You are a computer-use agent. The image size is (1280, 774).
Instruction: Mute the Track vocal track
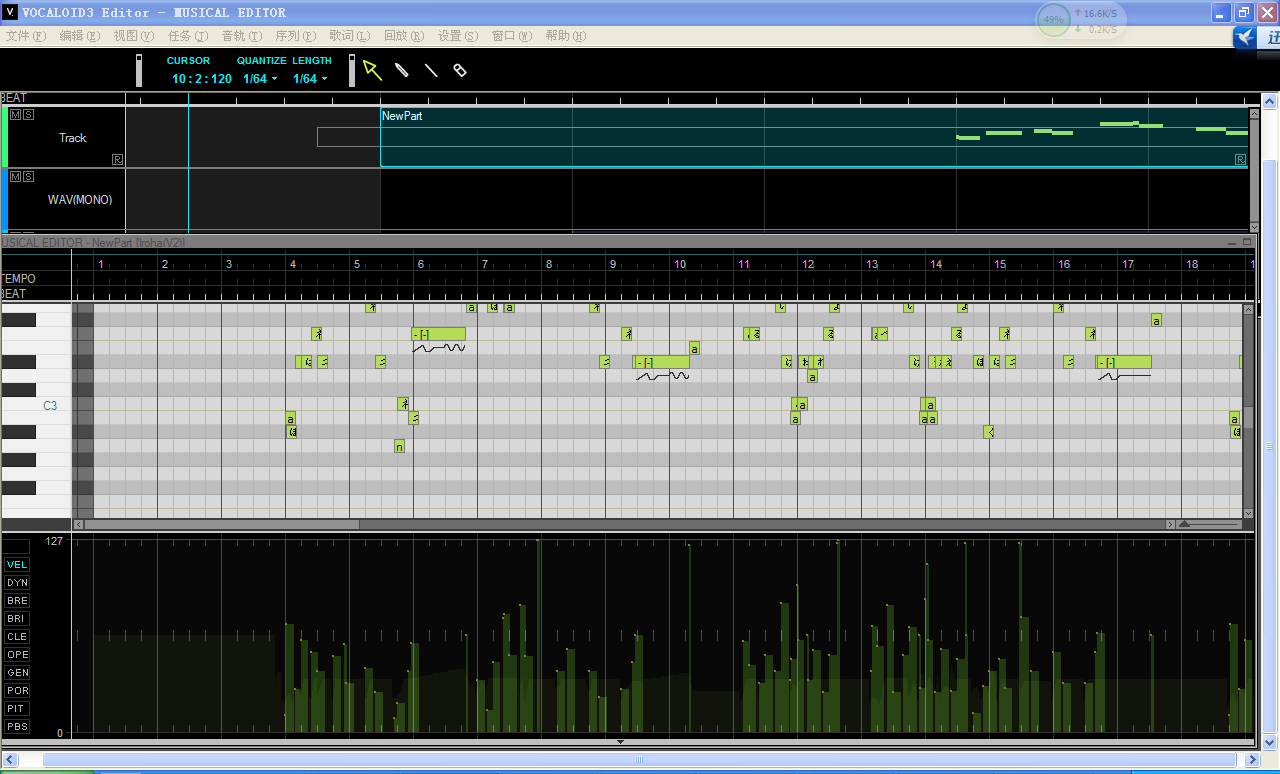pos(15,115)
